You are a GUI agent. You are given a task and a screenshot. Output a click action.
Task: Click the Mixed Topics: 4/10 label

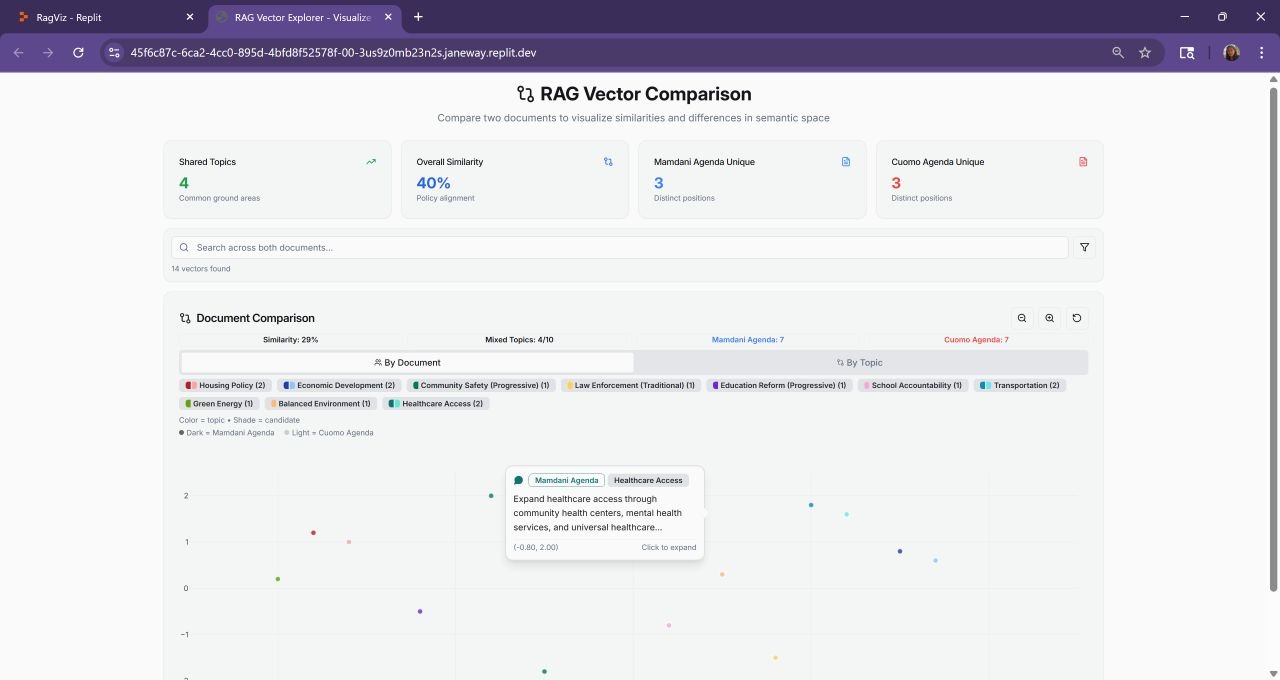point(519,340)
